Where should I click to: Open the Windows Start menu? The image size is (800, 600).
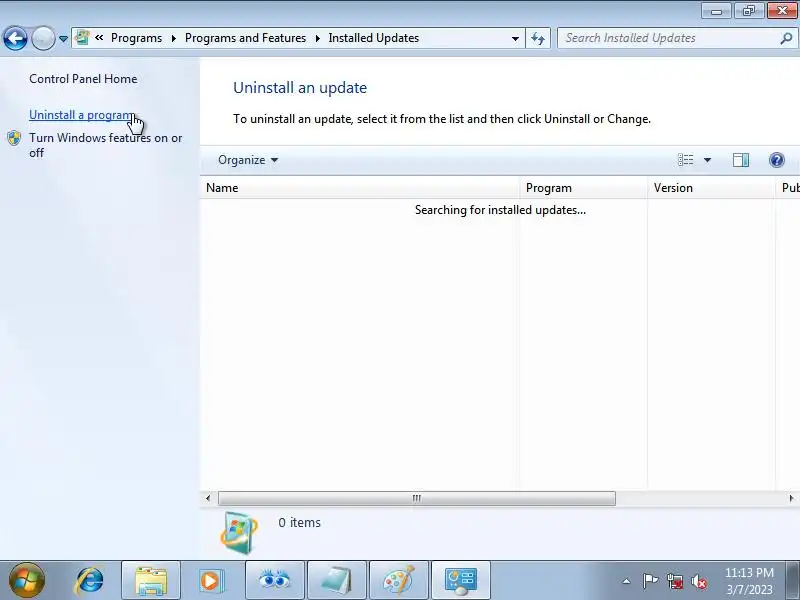point(27,580)
